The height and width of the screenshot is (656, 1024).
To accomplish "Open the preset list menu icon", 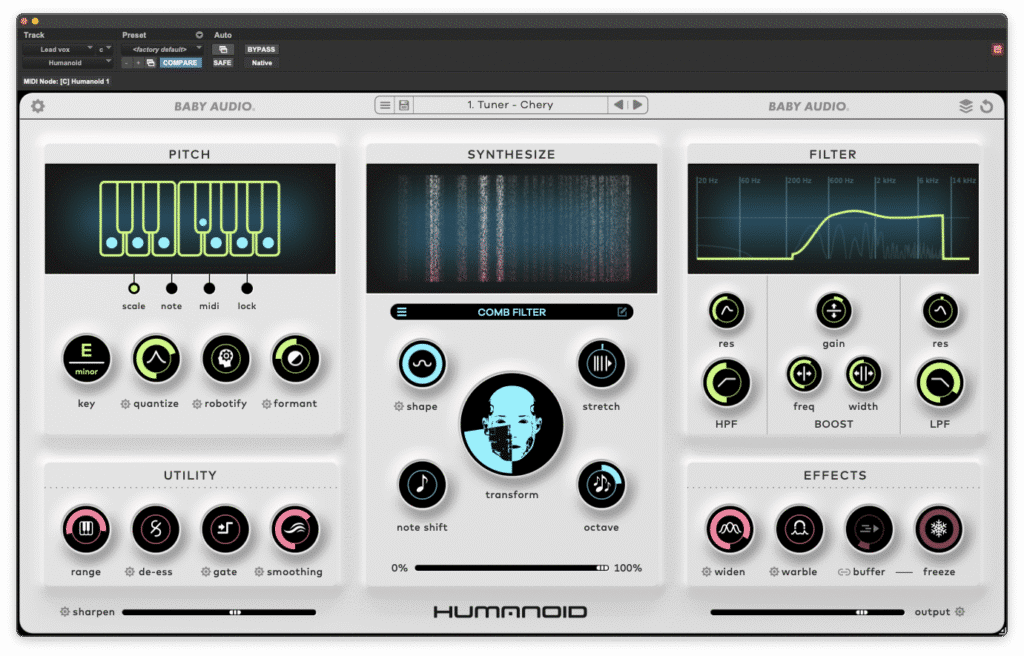I will [385, 105].
